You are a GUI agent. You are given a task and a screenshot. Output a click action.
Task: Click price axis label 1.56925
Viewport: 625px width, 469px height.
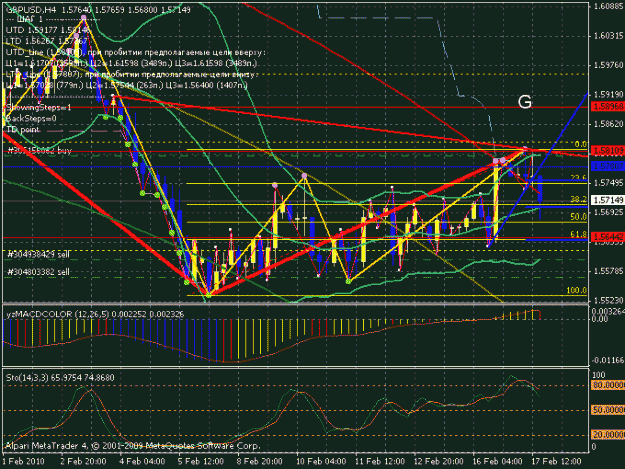(609, 212)
